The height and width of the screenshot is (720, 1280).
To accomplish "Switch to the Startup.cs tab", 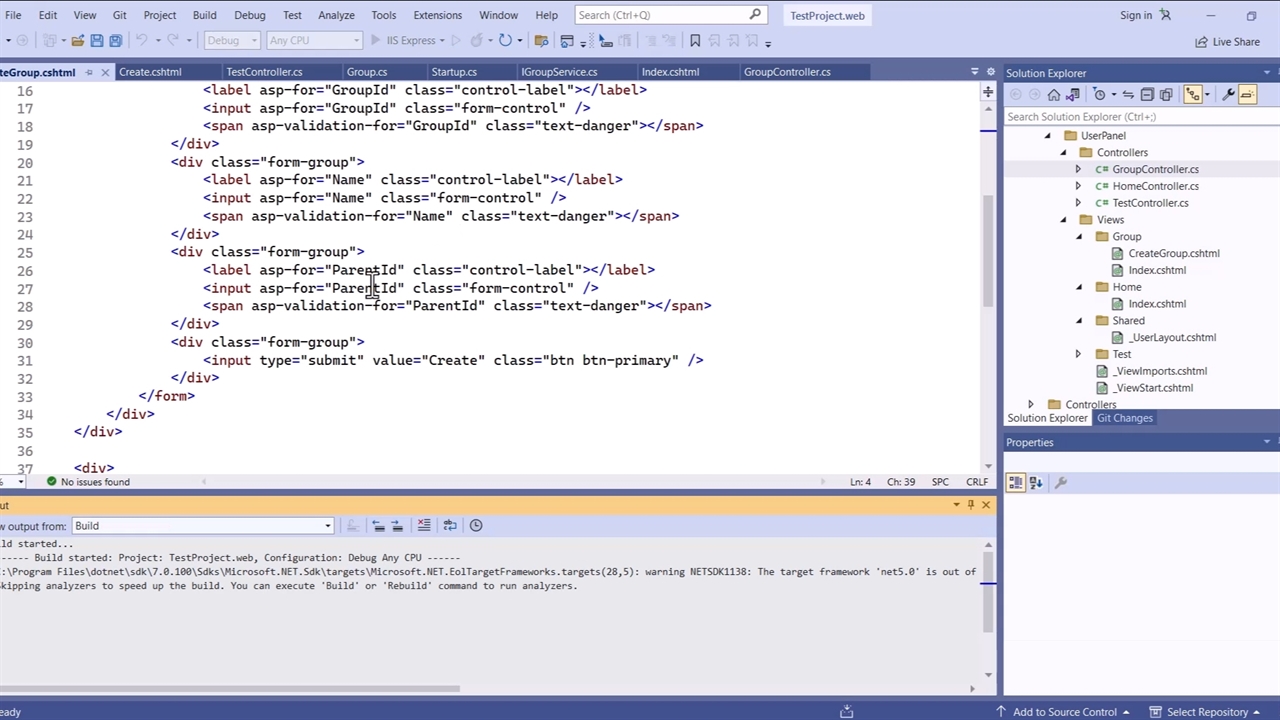I will coord(454,72).
